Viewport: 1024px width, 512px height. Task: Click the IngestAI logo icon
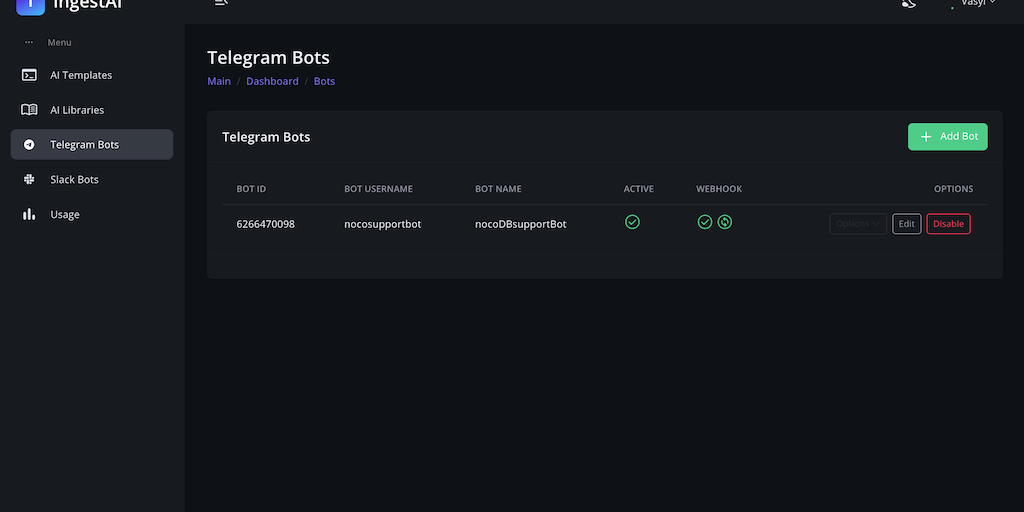click(x=31, y=5)
